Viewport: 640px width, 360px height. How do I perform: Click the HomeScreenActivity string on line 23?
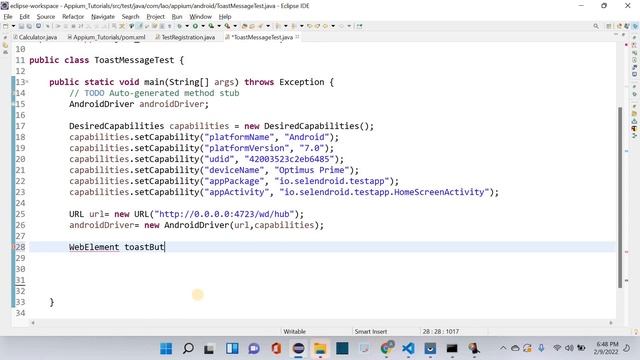pos(384,192)
